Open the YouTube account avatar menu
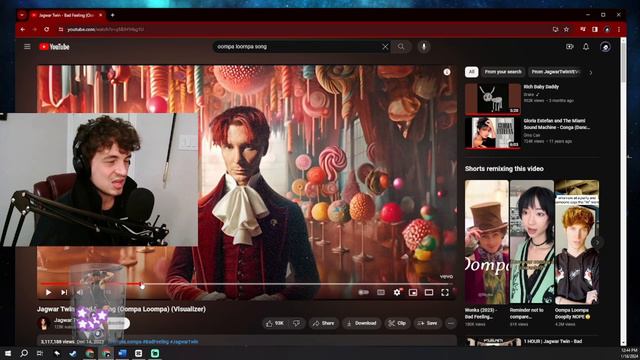 [605, 47]
